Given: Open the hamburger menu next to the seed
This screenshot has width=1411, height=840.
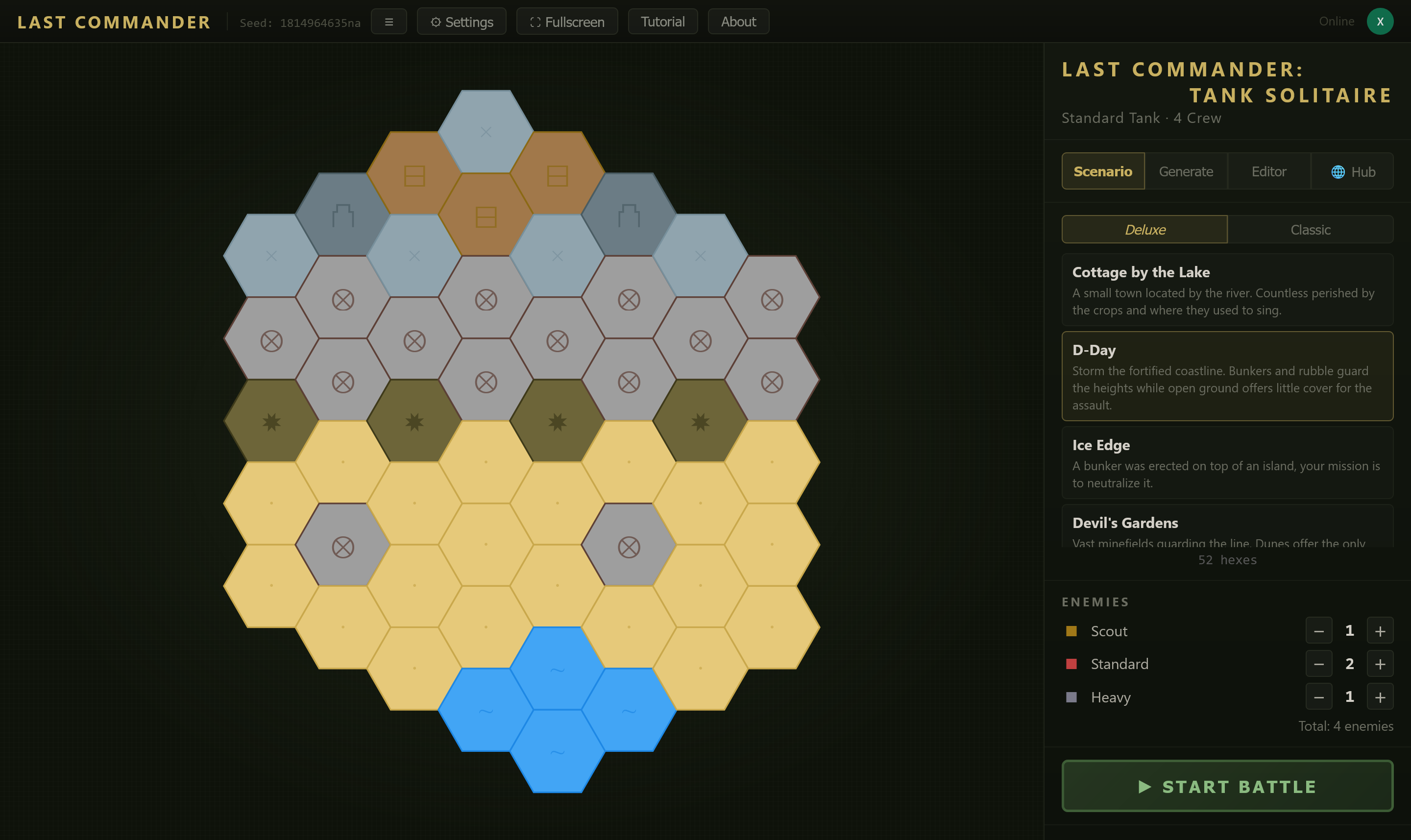Looking at the screenshot, I should 389,22.
